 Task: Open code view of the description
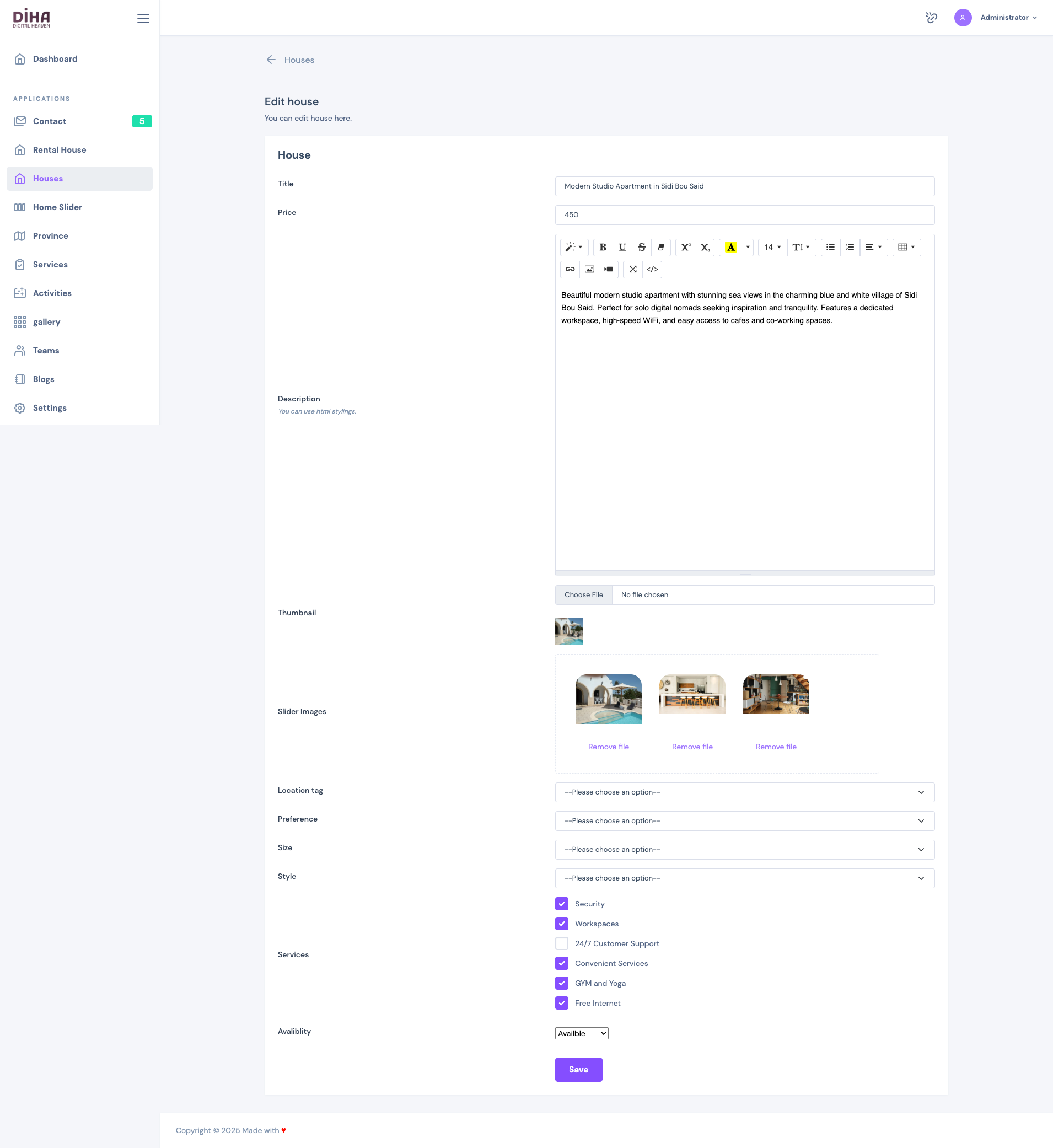652,269
